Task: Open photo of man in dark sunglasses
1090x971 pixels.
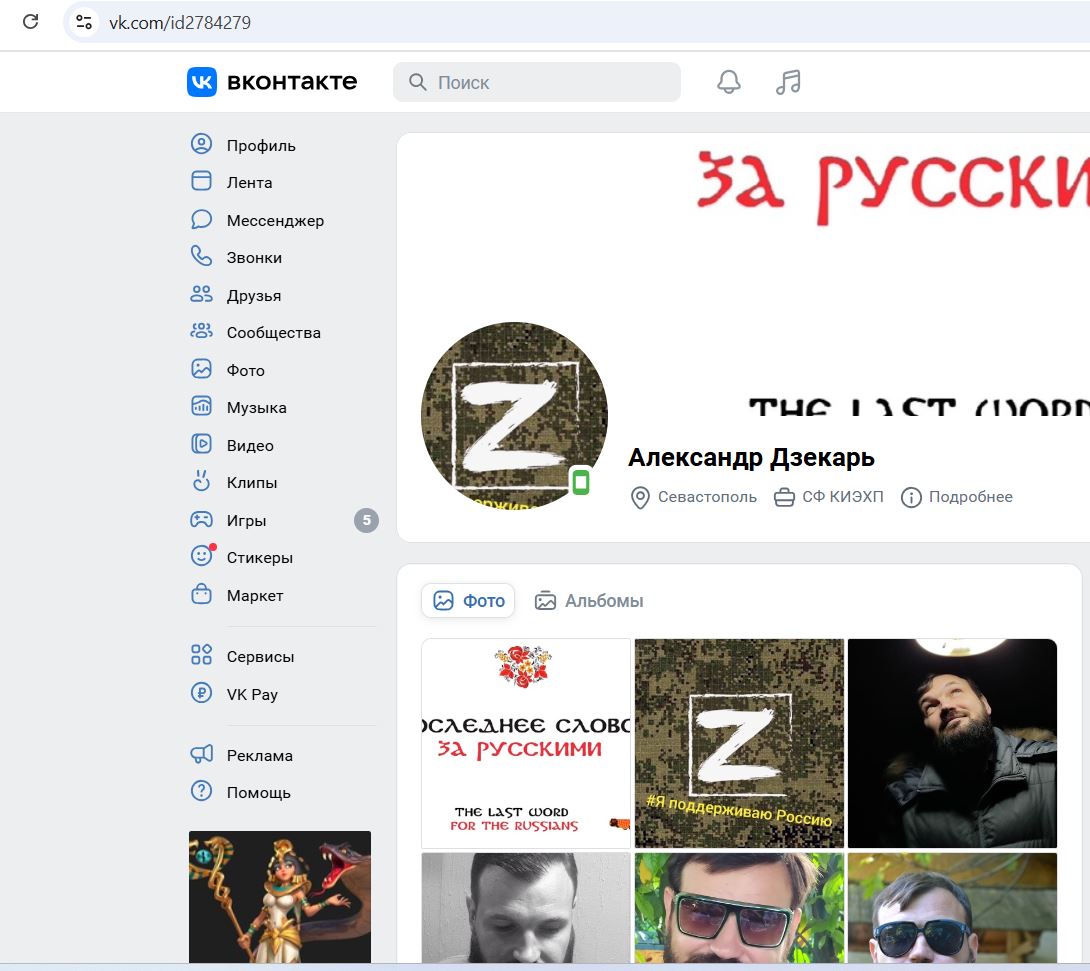Action: coord(952,908)
